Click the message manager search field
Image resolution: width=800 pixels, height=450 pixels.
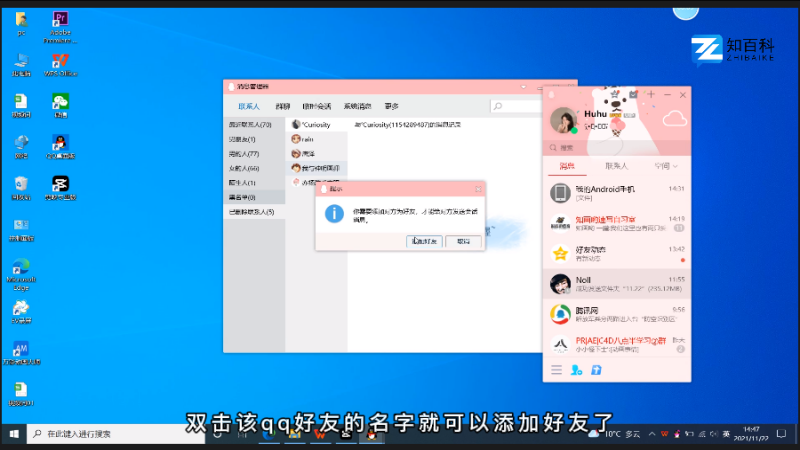pyautogui.click(x=515, y=106)
